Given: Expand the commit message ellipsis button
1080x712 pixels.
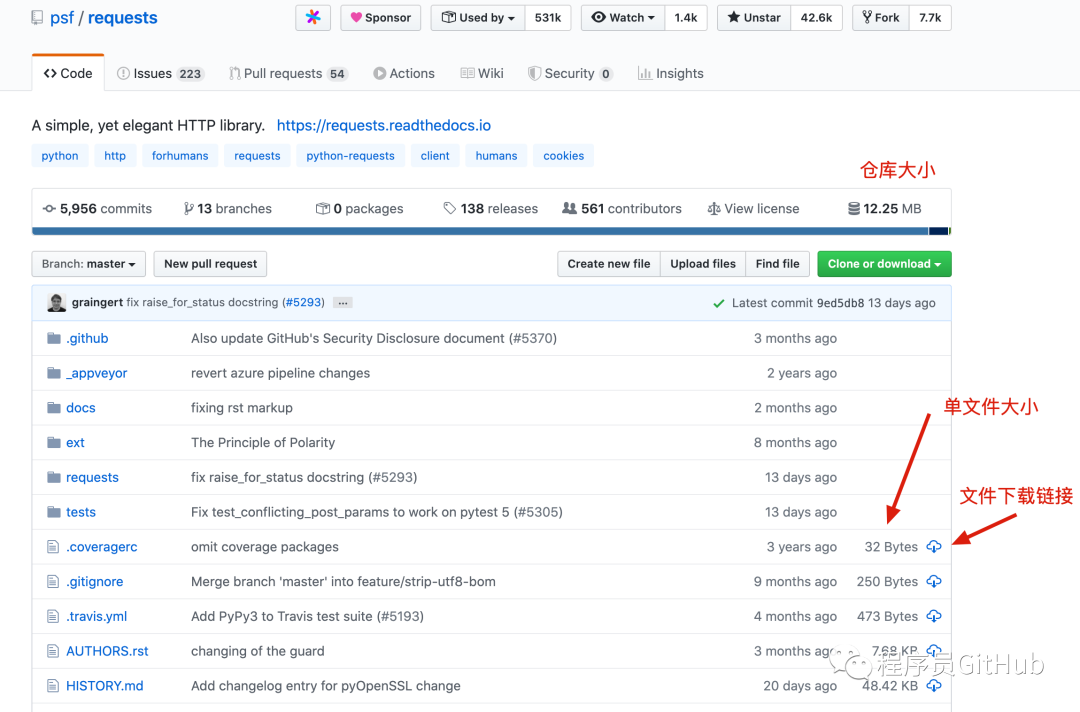Looking at the screenshot, I should click(342, 303).
